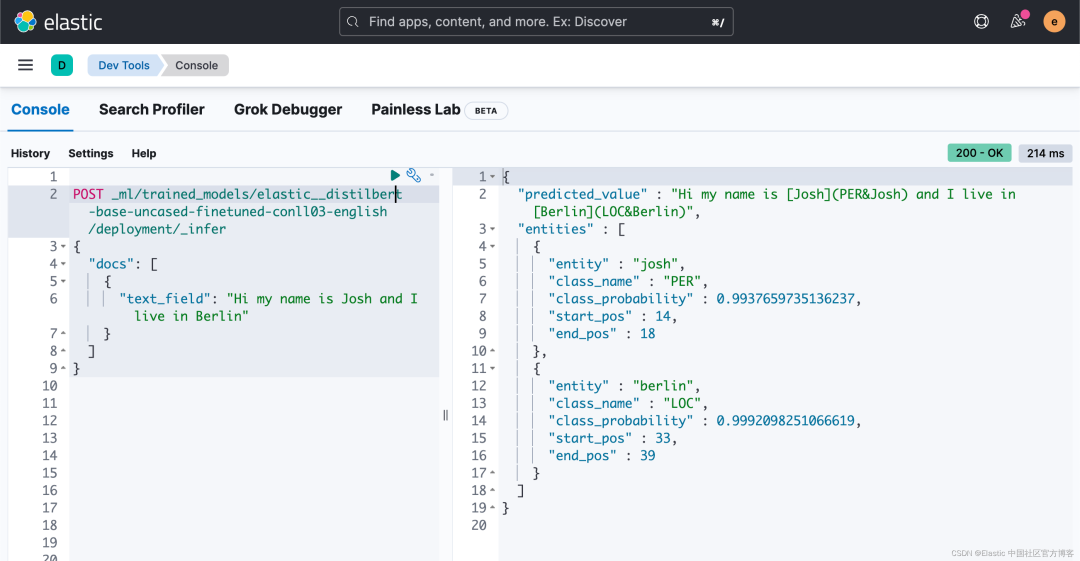Open console Settings
This screenshot has width=1080, height=561.
click(91, 153)
